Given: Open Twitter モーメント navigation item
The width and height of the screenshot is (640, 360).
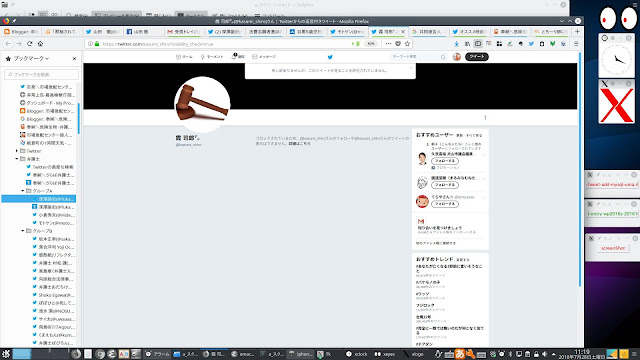Looking at the screenshot, I should (212, 57).
